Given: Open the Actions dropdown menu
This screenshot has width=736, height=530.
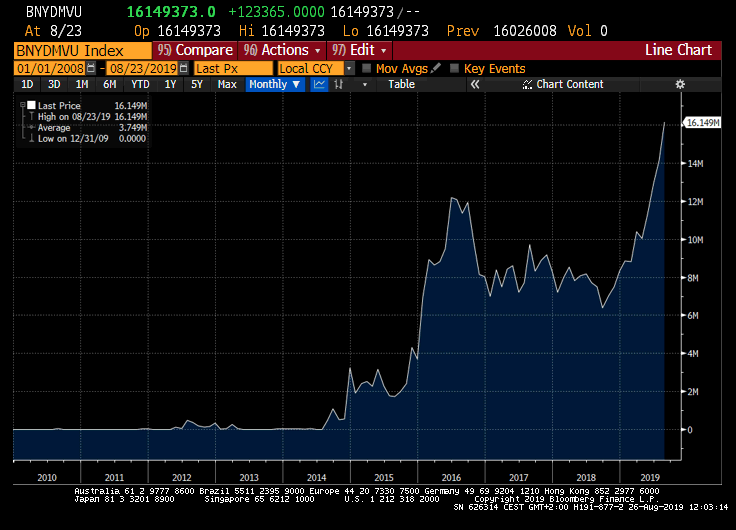Looking at the screenshot, I should coord(284,50).
